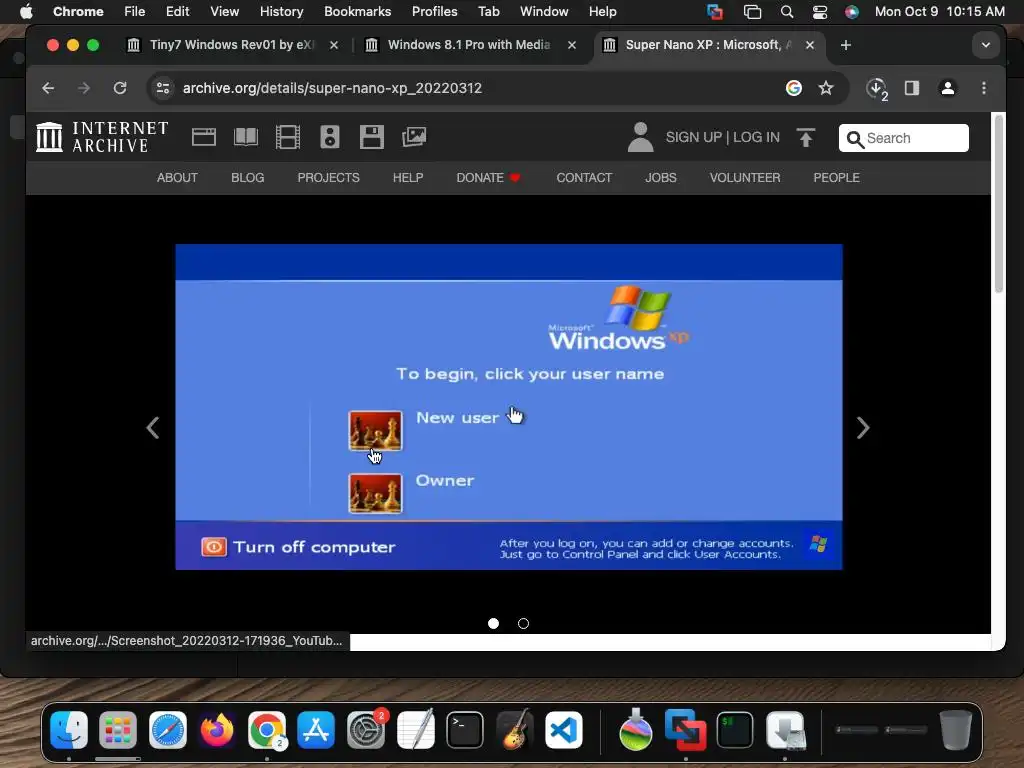This screenshot has width=1024, height=768.
Task: Click the DONATE link
Action: click(x=488, y=178)
